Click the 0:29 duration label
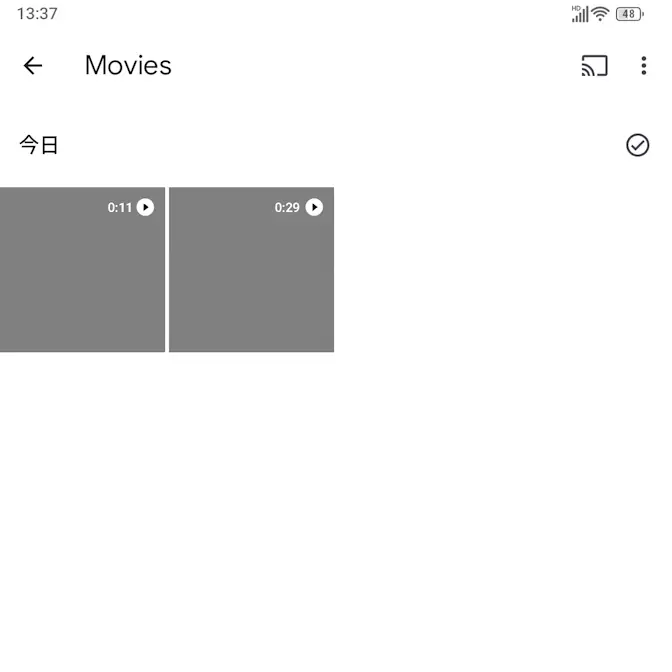672x672 pixels. tap(287, 208)
